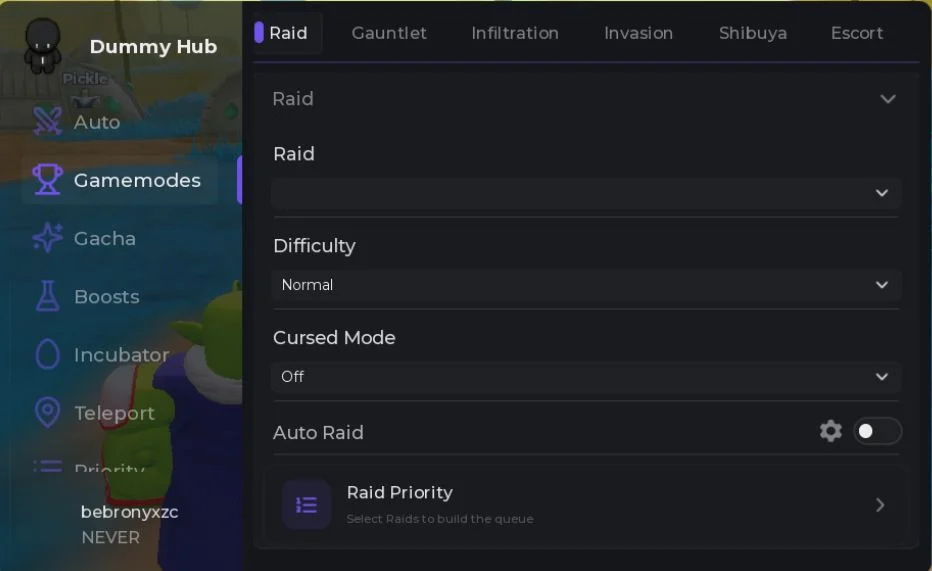Open the empty Raid selection dropdown
This screenshot has width=932, height=571.
585,193
